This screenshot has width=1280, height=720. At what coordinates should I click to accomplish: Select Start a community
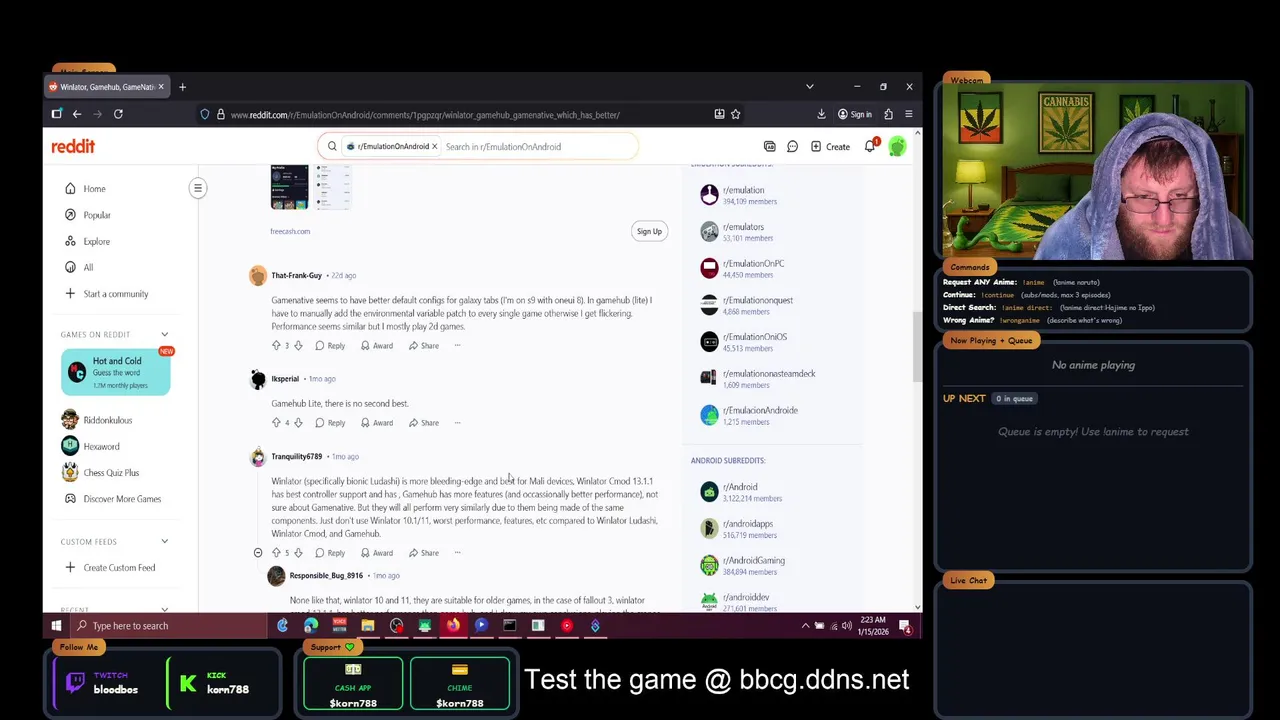(118, 294)
